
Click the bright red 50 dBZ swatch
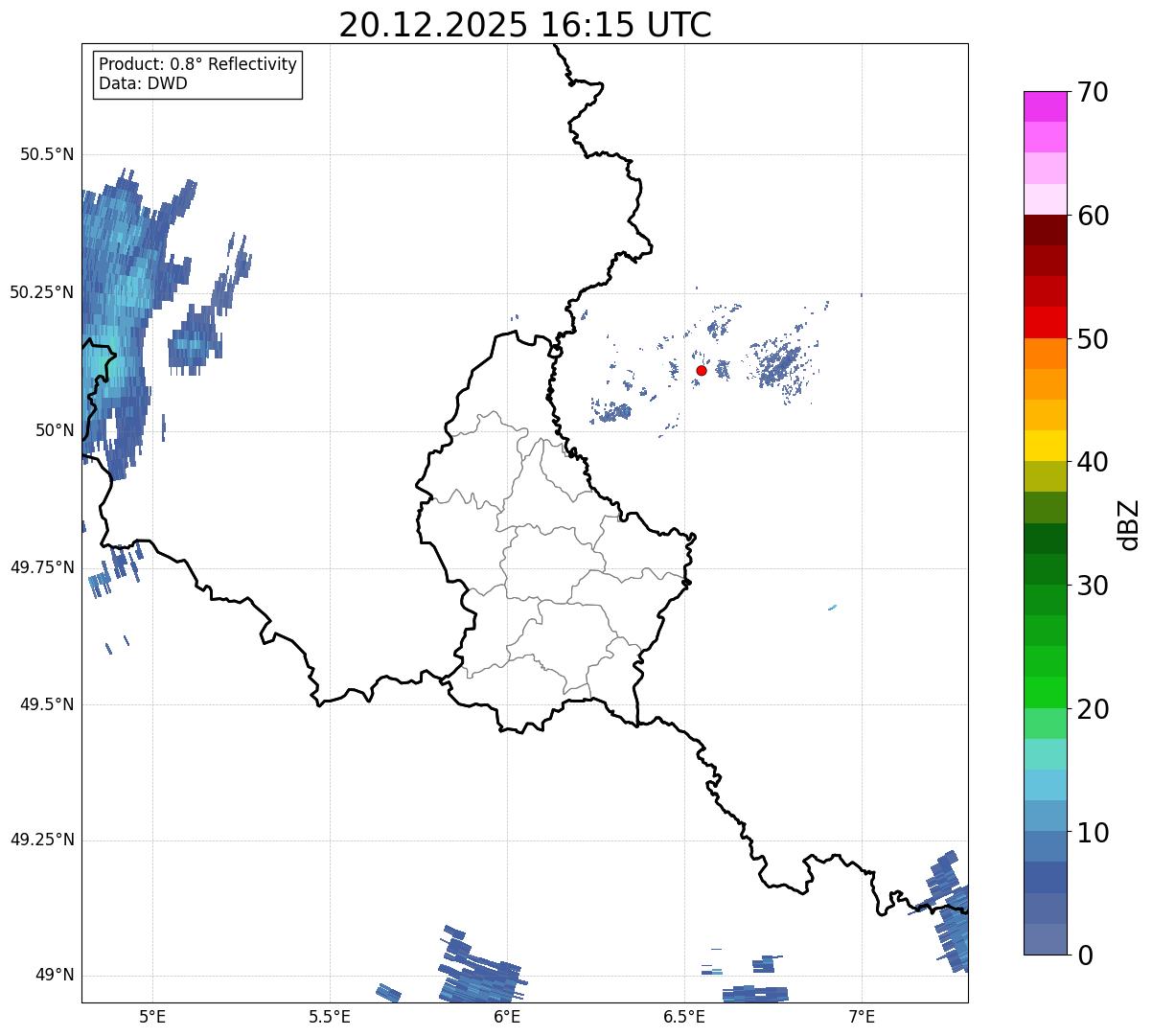pyautogui.click(x=1045, y=323)
